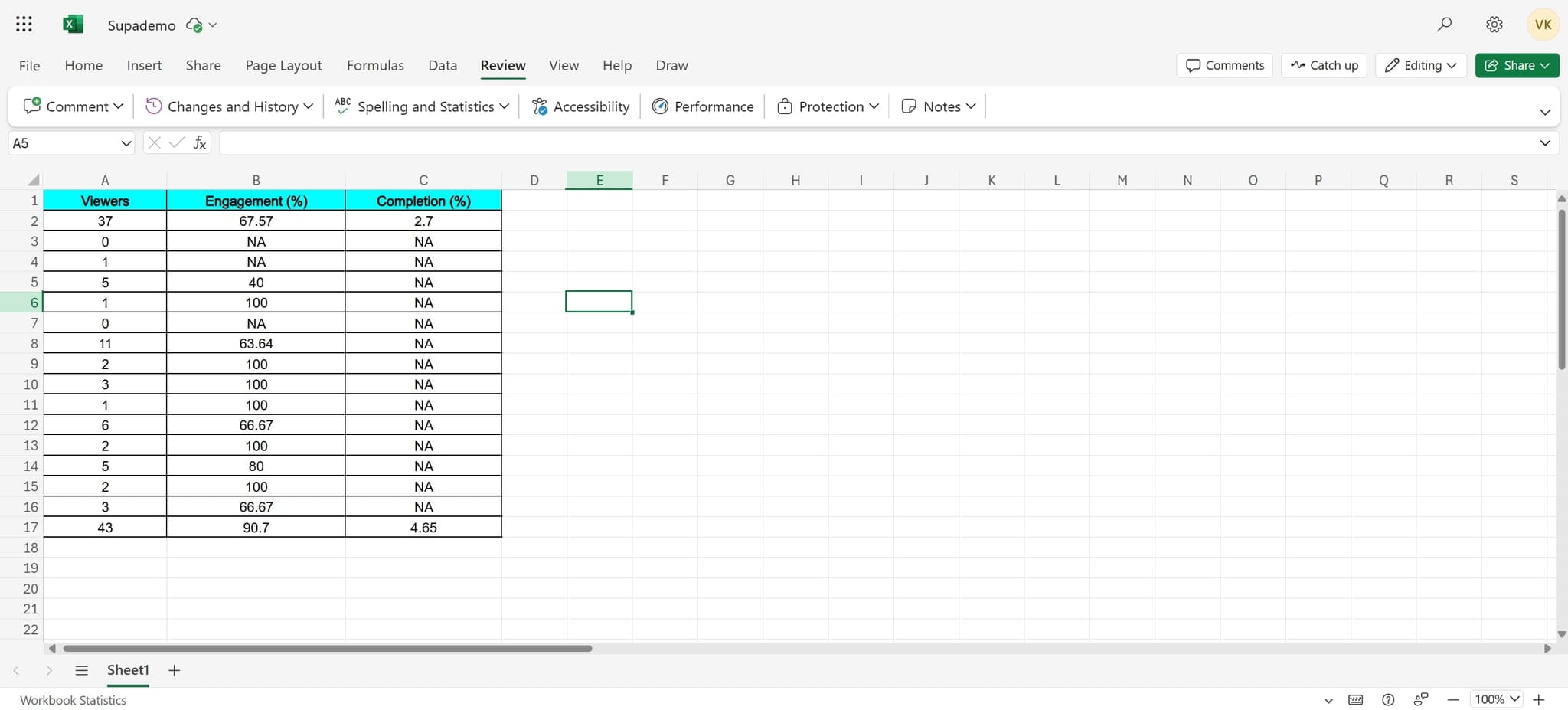The width and height of the screenshot is (1568, 710).
Task: Open Help via the question mark icon
Action: tap(1387, 699)
